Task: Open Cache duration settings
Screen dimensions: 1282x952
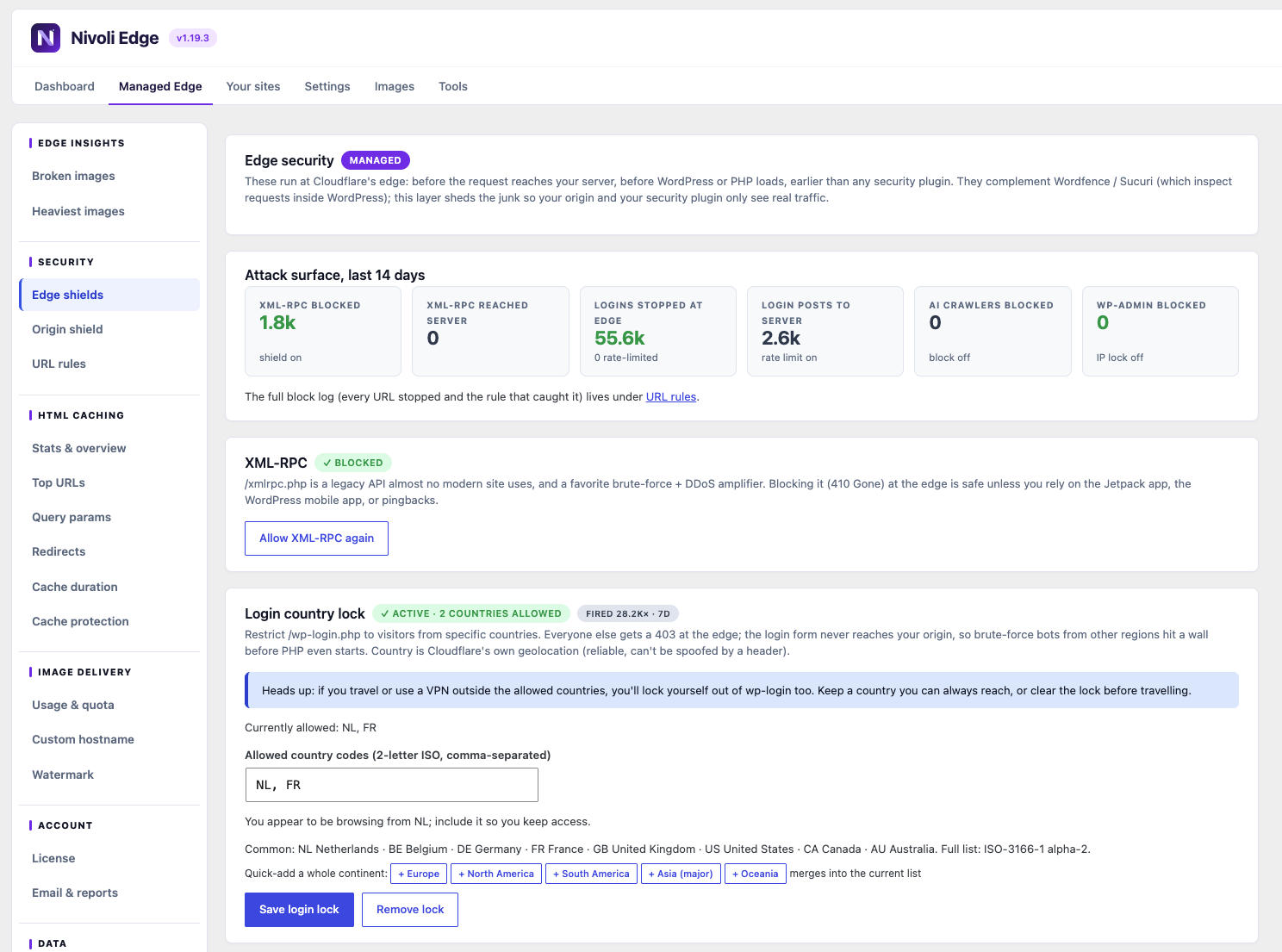Action: (x=109, y=587)
